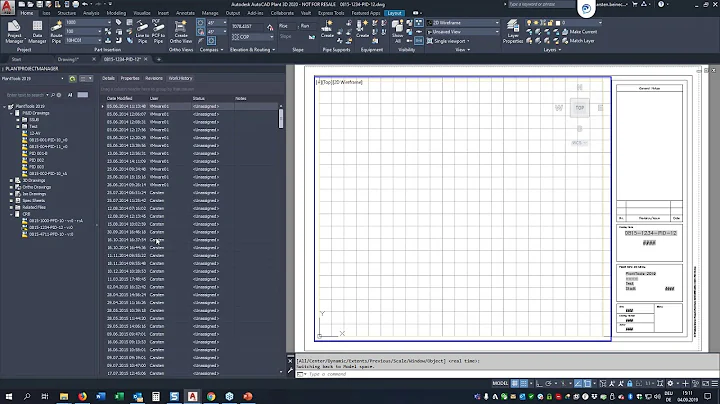Image resolution: width=720 pixels, height=404 pixels.
Task: Open Windows Start menu
Action: (9, 396)
